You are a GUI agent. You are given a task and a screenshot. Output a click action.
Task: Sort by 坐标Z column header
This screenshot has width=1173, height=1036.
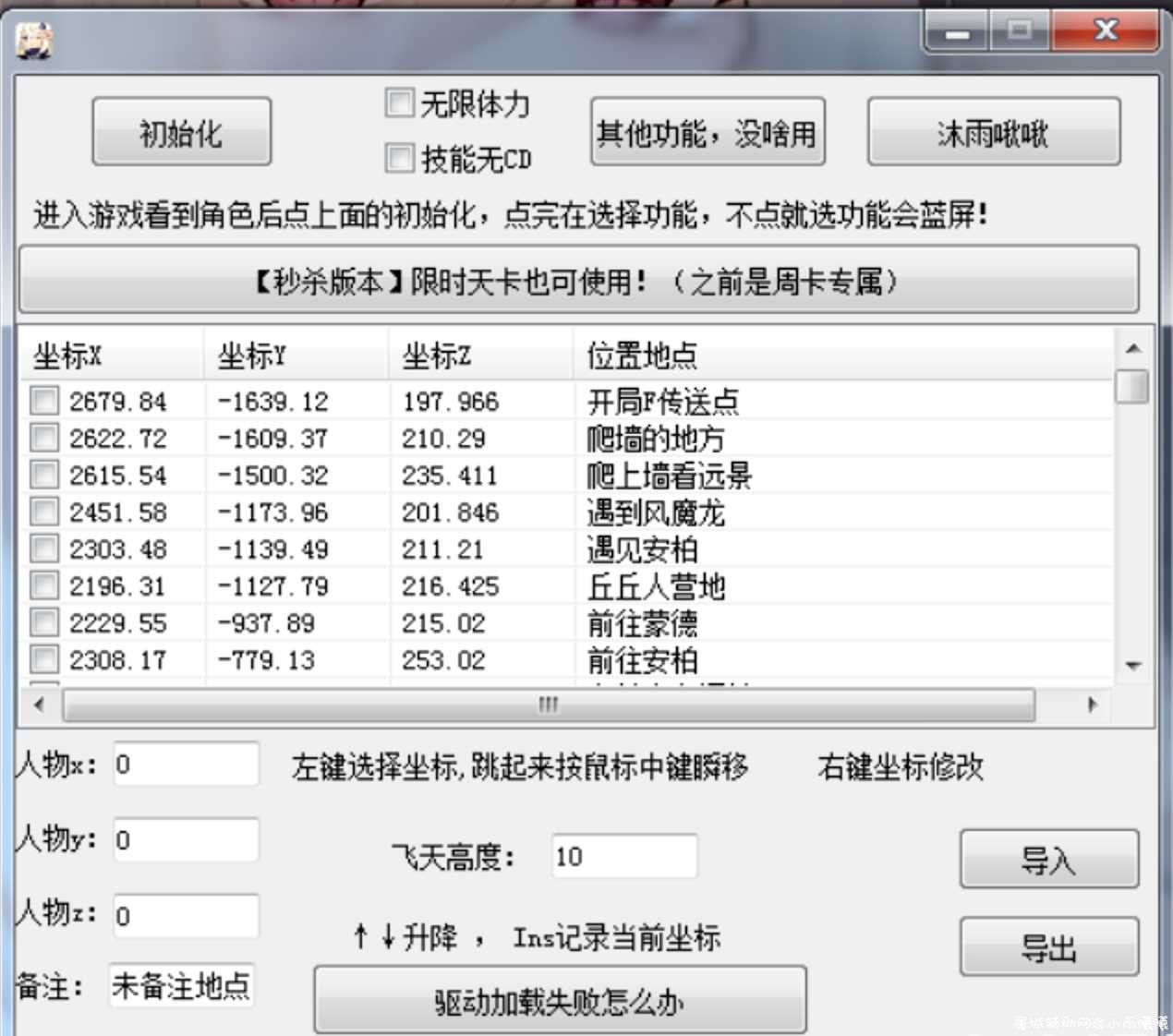tap(481, 355)
